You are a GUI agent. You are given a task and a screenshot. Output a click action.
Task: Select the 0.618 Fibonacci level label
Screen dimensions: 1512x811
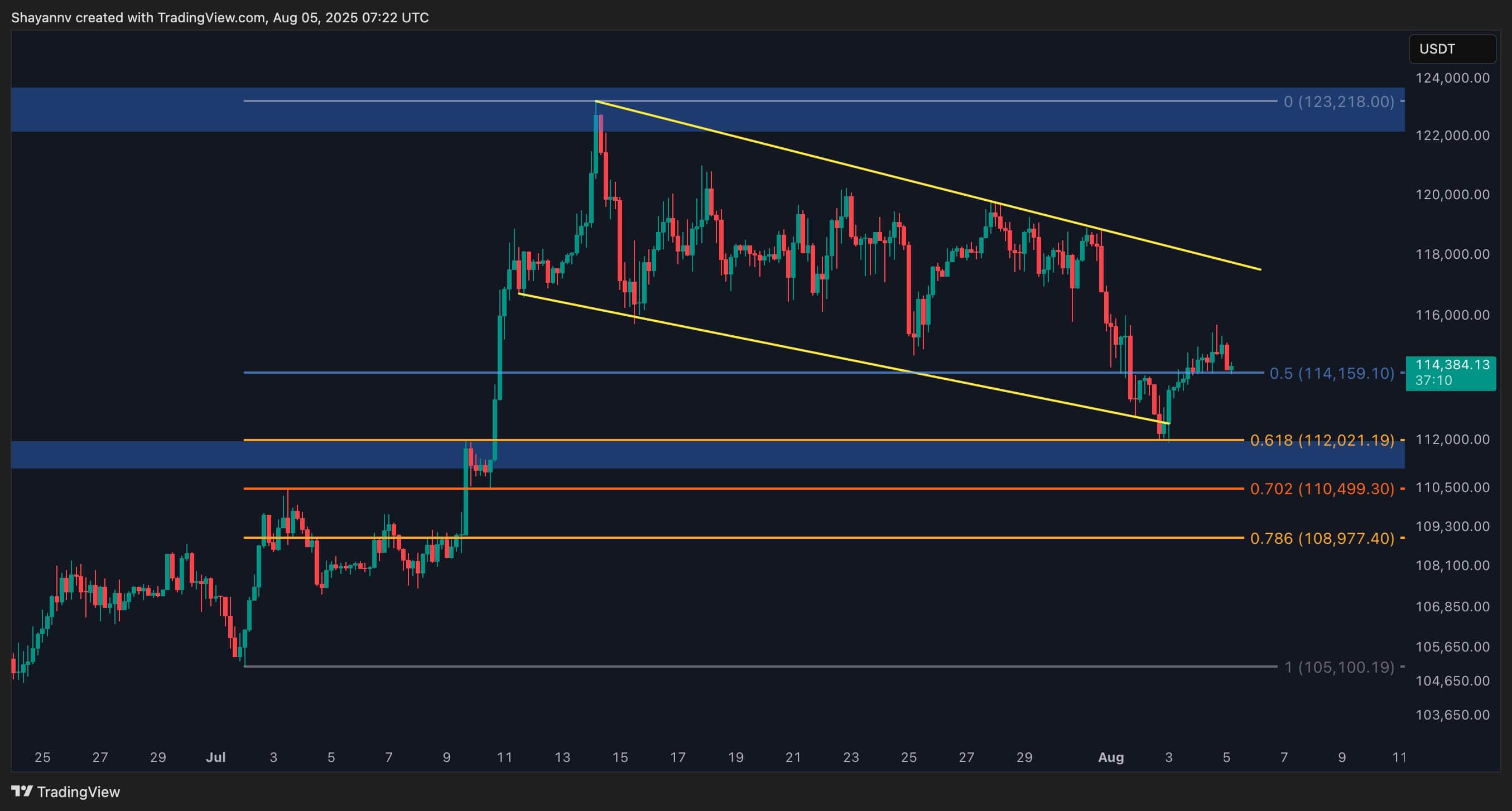(x=1321, y=440)
